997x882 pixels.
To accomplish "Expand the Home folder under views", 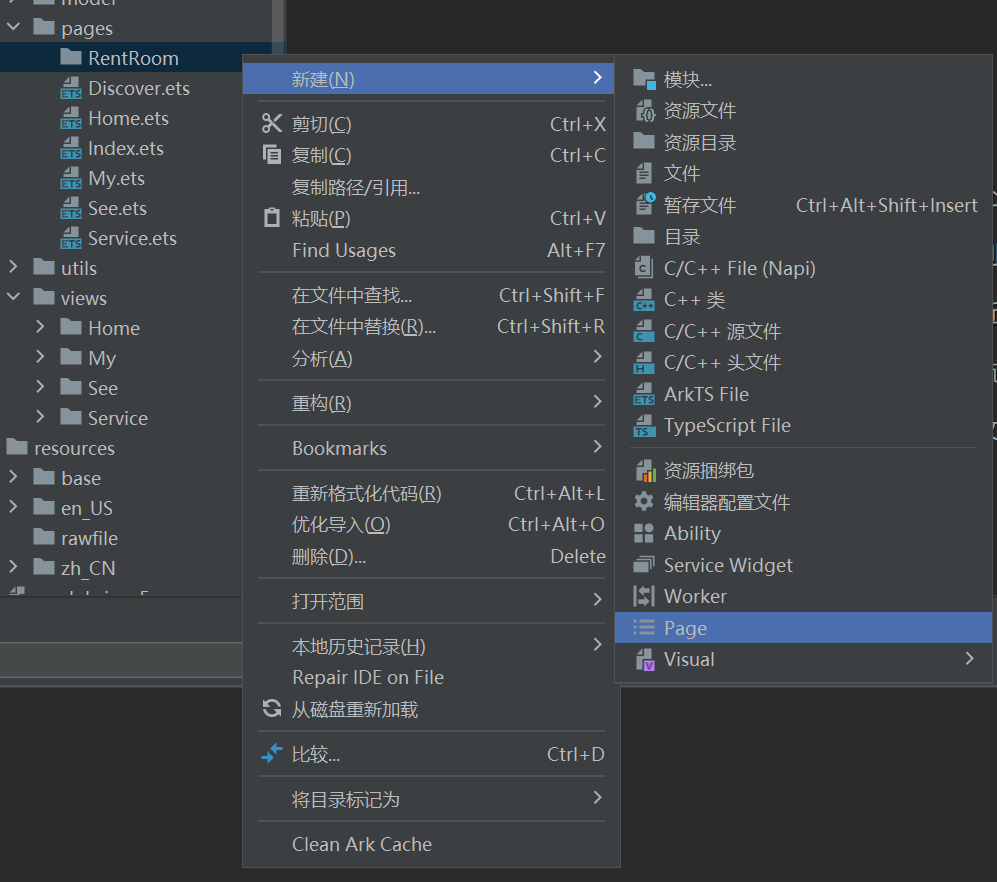I will tap(40, 326).
